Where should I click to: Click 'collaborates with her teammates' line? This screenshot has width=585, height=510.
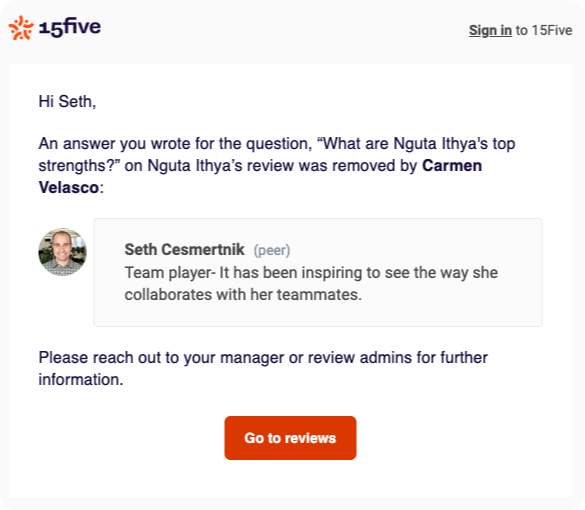(x=243, y=295)
